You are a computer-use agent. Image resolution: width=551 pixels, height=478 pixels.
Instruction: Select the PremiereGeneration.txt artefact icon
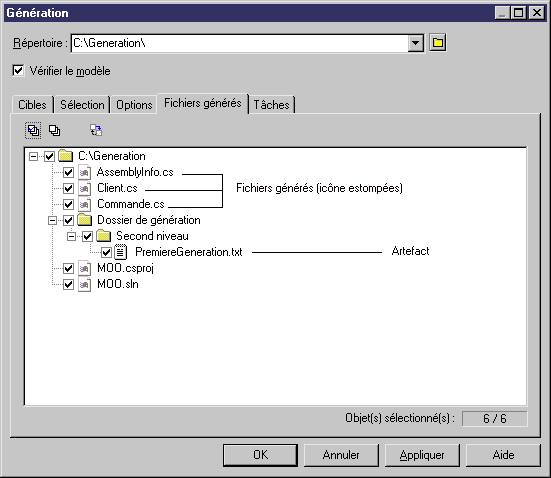click(121, 252)
